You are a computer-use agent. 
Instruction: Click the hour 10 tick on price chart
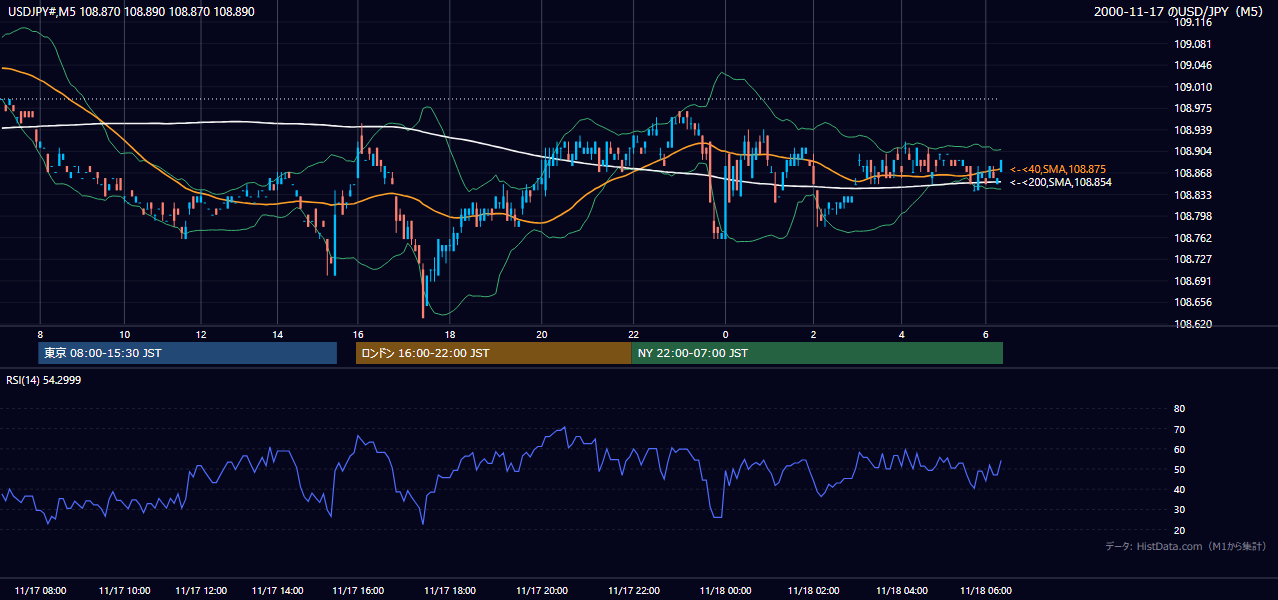(125, 335)
